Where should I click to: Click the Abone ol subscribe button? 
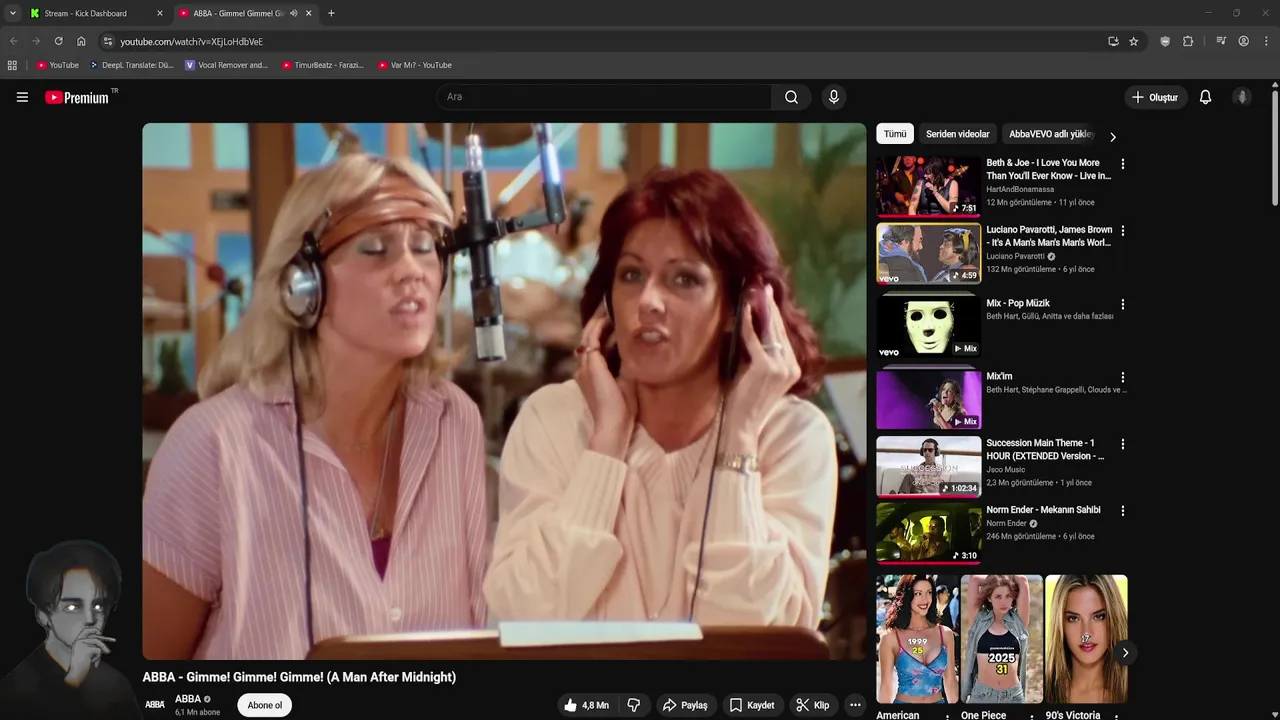tap(265, 705)
